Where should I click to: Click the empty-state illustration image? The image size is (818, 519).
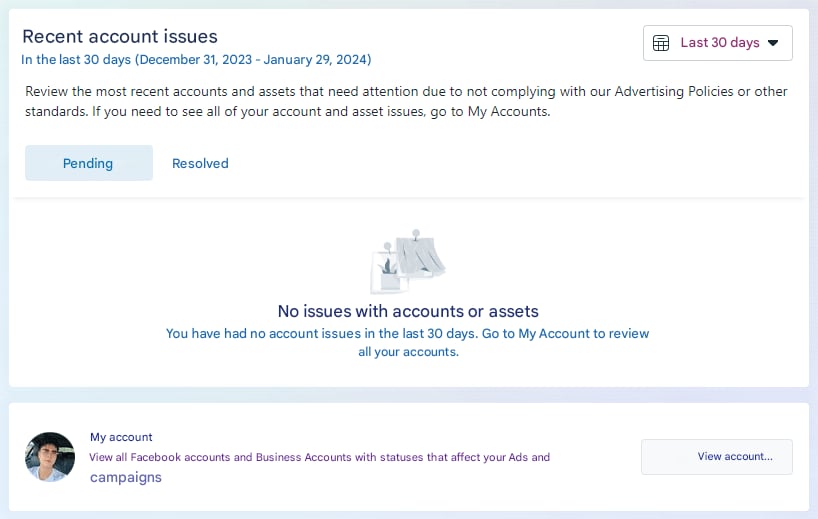pyautogui.click(x=408, y=260)
